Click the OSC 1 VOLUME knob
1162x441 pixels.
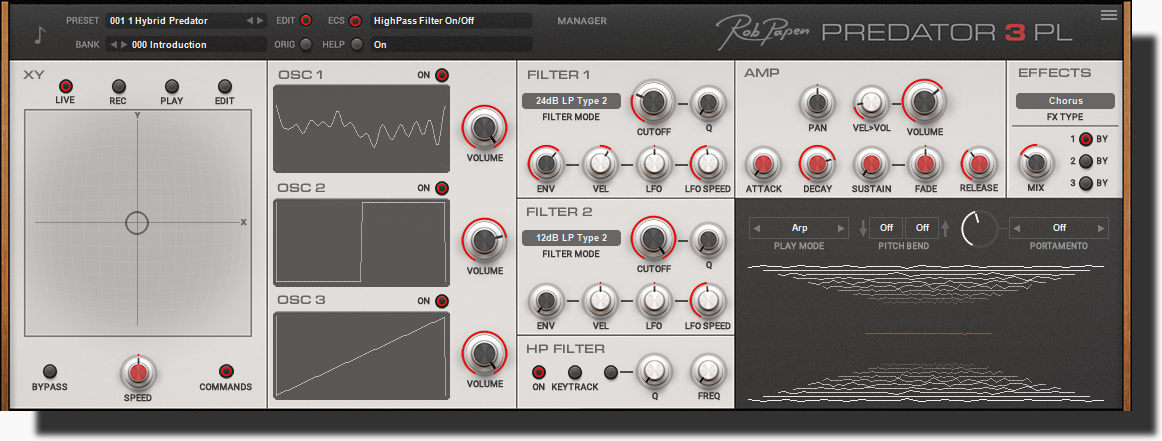484,127
